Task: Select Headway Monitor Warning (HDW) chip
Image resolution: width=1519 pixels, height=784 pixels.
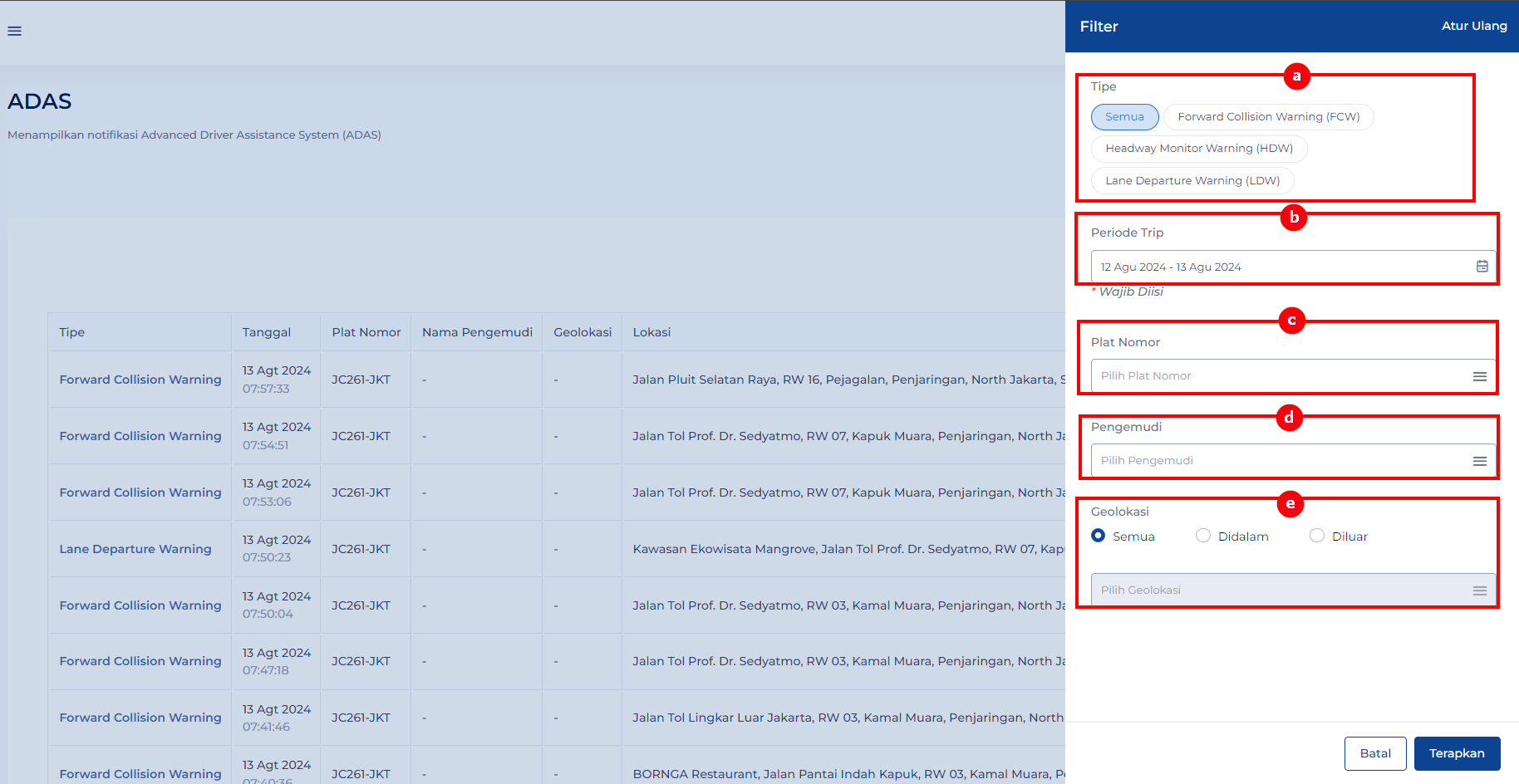Action: (1199, 149)
